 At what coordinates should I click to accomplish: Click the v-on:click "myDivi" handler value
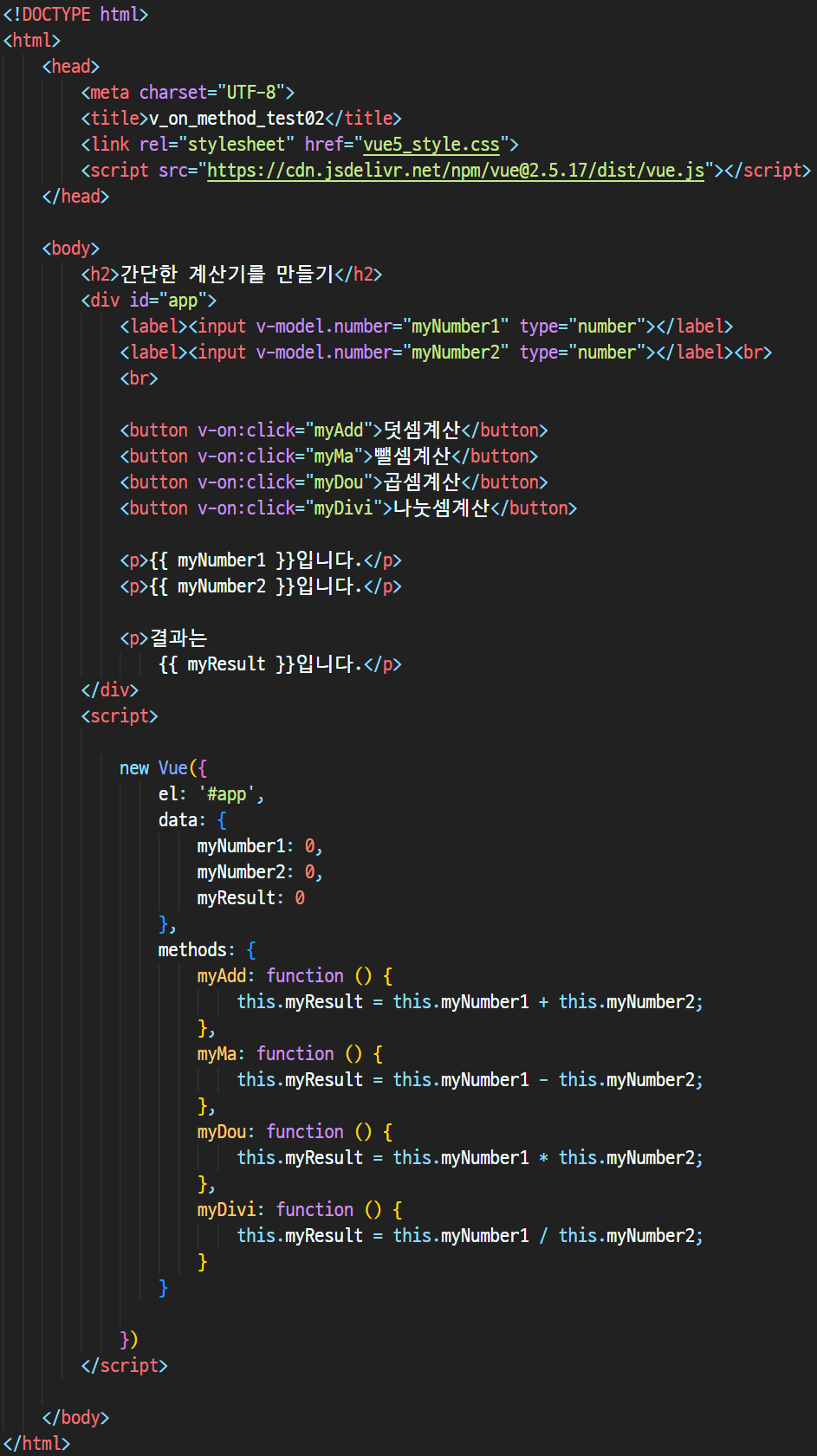point(344,508)
